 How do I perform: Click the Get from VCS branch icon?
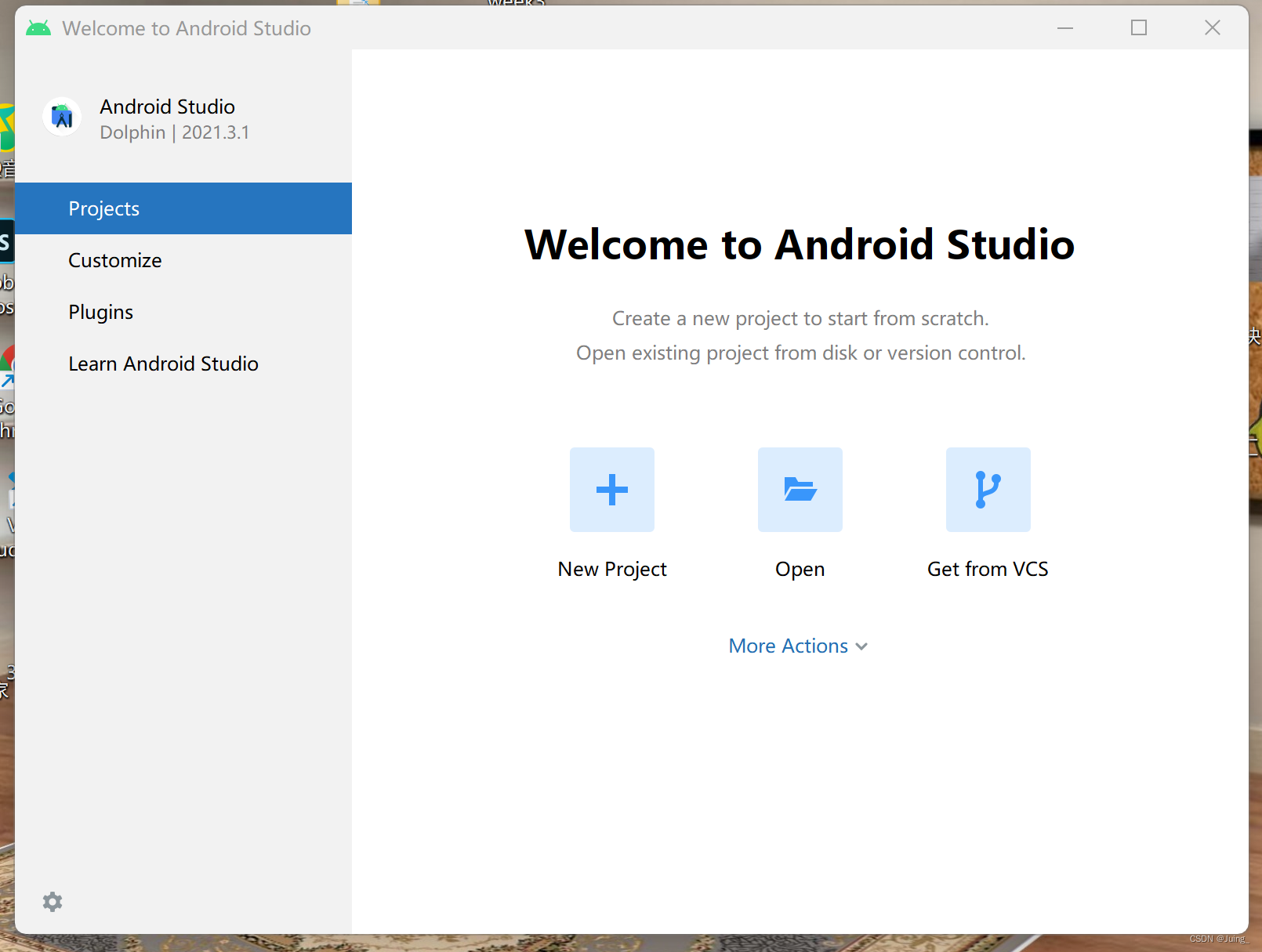pos(988,490)
